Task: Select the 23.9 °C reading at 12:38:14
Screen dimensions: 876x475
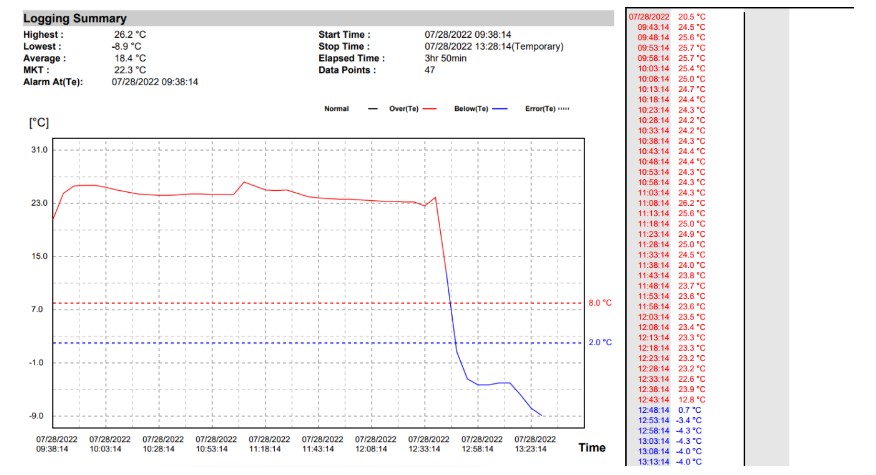Action: 692,389
